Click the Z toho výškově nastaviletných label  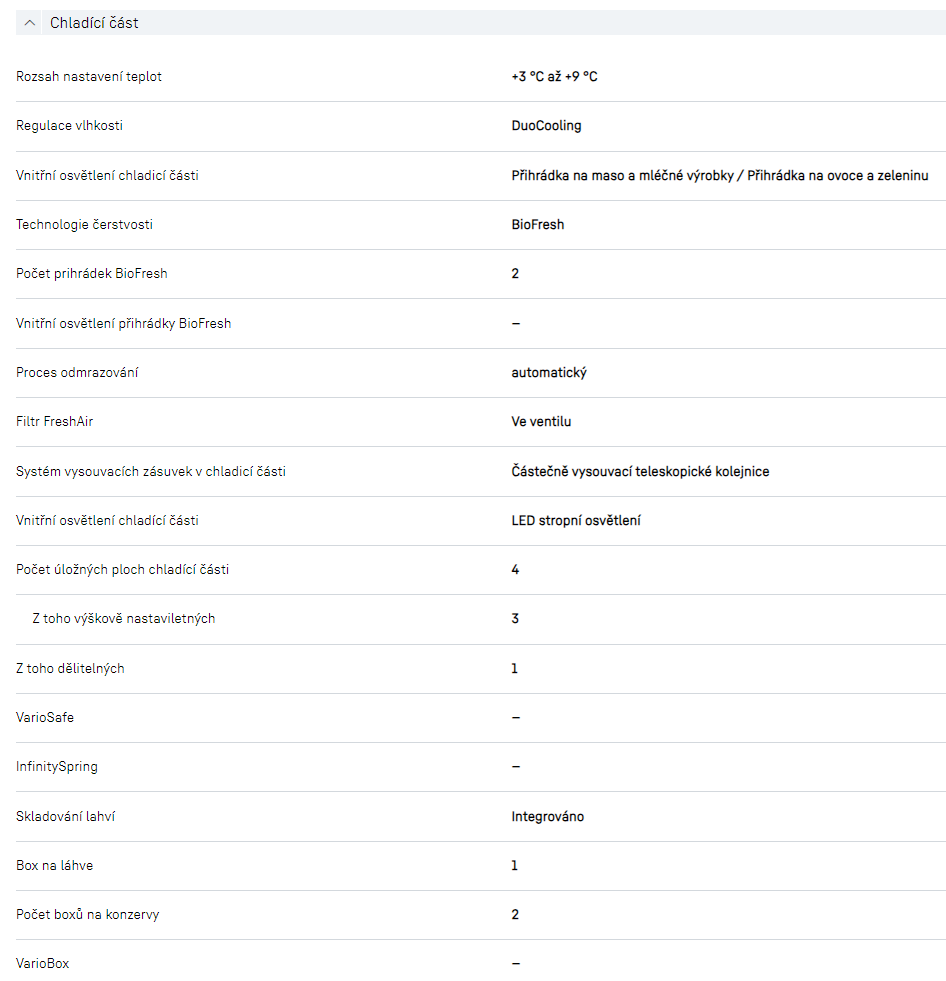pos(123,619)
